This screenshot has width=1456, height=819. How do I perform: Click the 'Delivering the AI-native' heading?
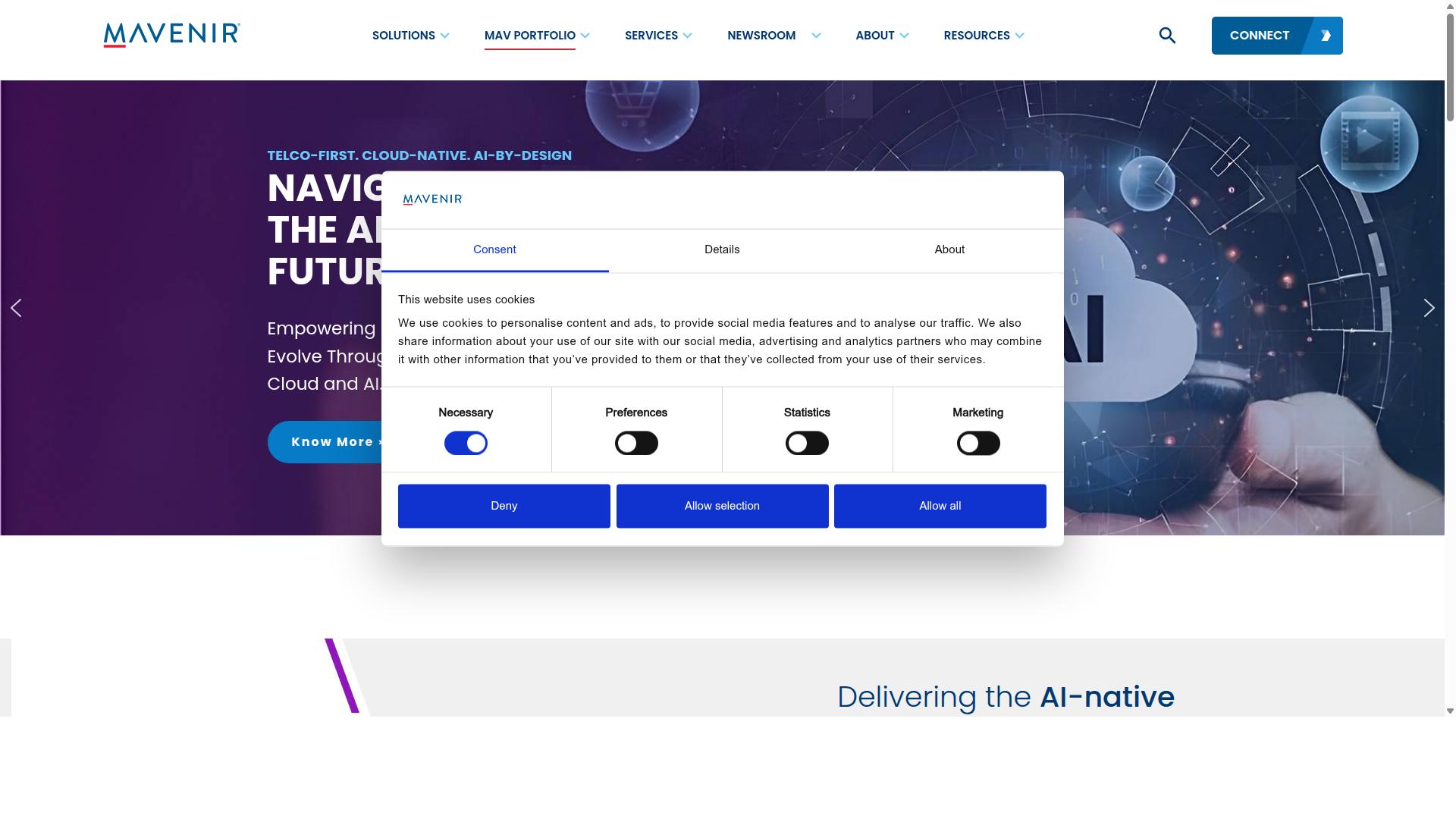click(x=1006, y=697)
